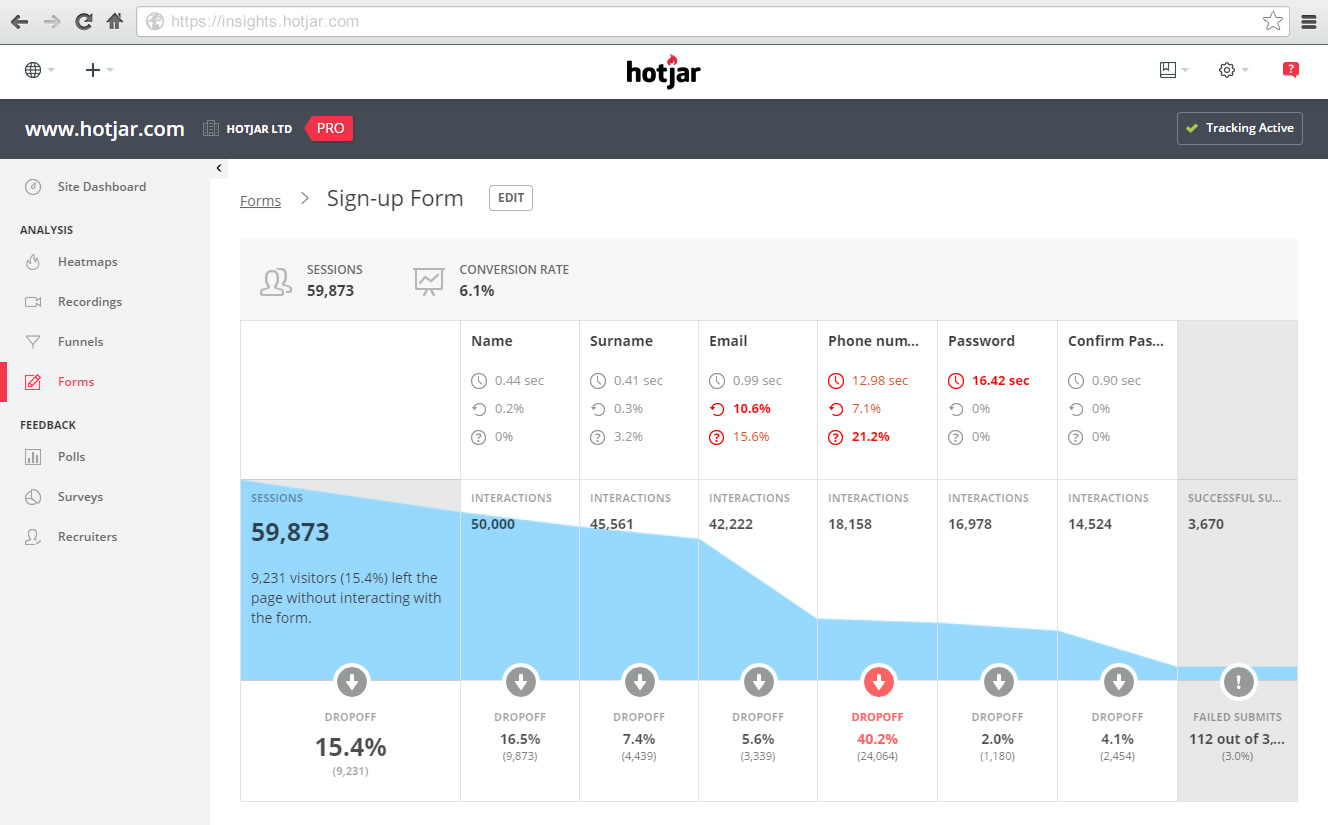Viewport: 1328px width, 825px height.
Task: Go back via the Forms breadcrumb link
Action: tap(260, 200)
